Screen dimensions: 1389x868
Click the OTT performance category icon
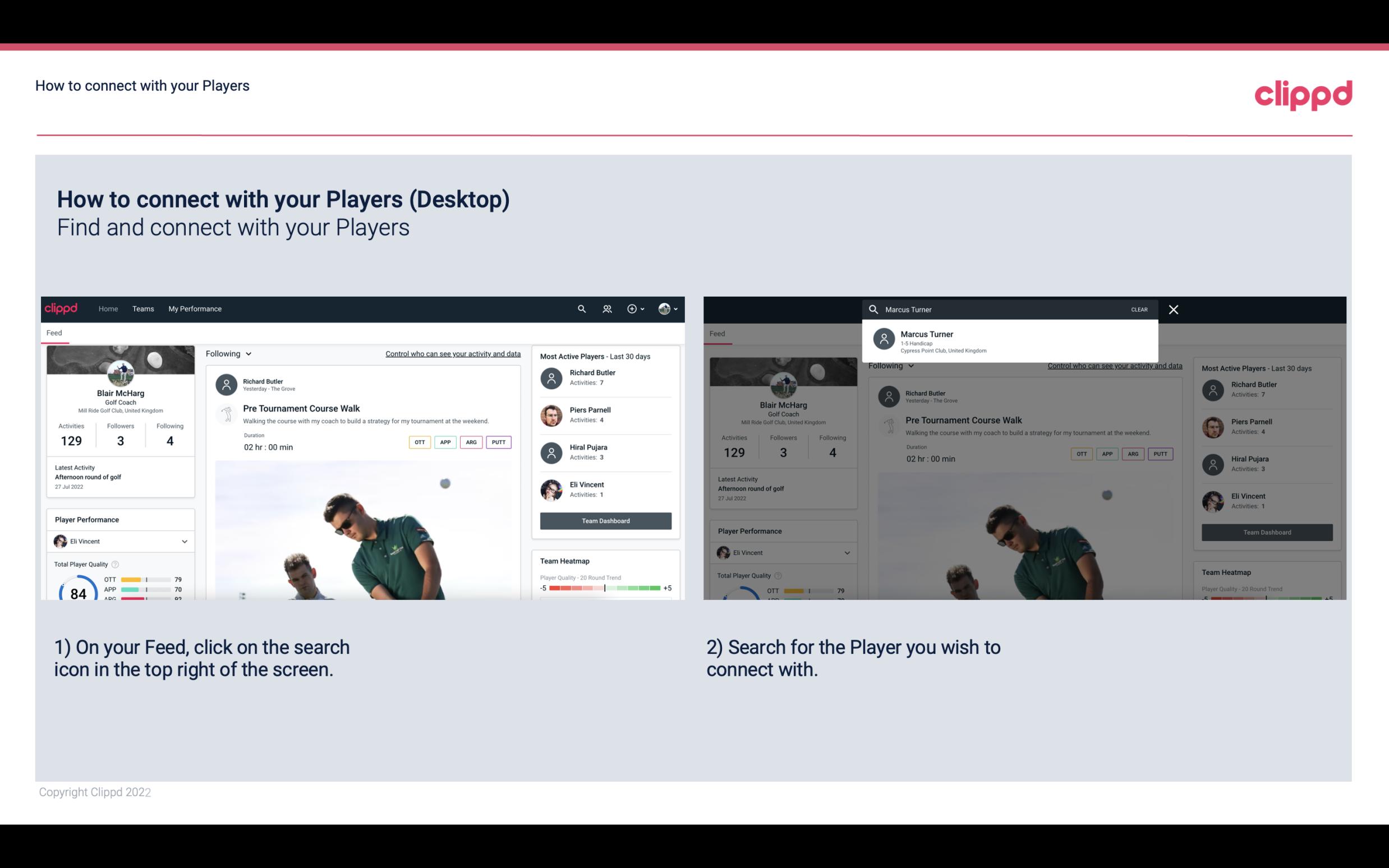[419, 442]
